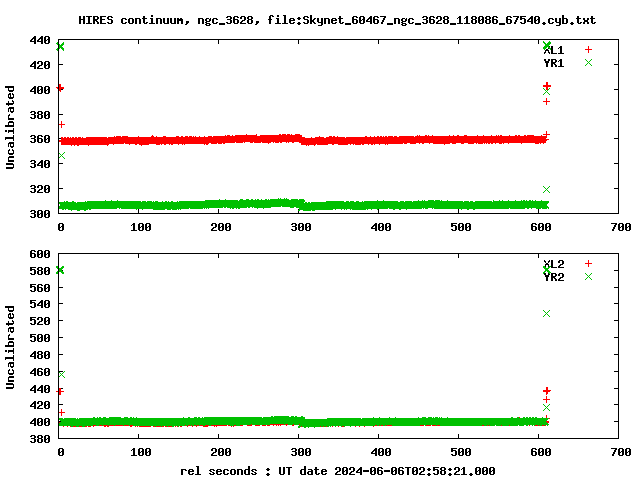
Task: Click the bottom plot's x-axis 700 tick label
Action: click(x=621, y=452)
